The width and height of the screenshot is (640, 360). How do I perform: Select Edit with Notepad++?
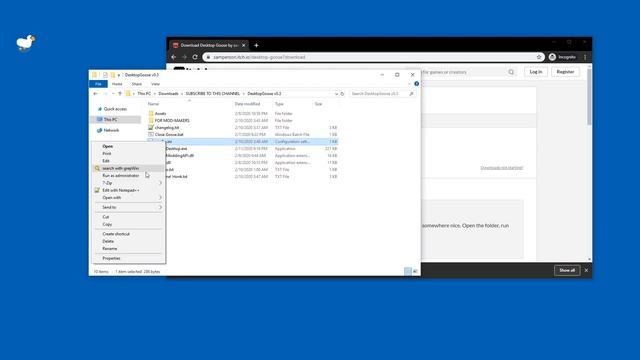tap(121, 190)
